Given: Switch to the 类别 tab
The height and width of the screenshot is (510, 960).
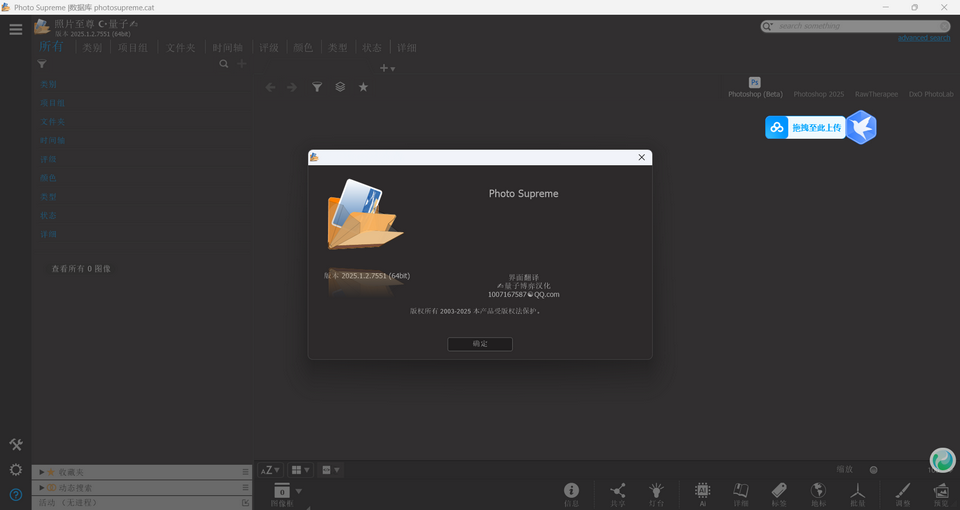Looking at the screenshot, I should 92,48.
